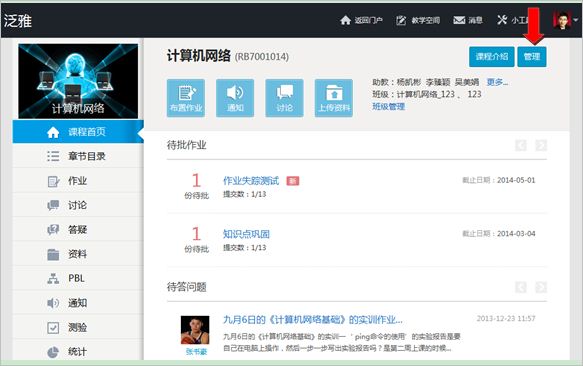Open the 讨论 discussion tile
This screenshot has width=583, height=366.
click(x=284, y=98)
